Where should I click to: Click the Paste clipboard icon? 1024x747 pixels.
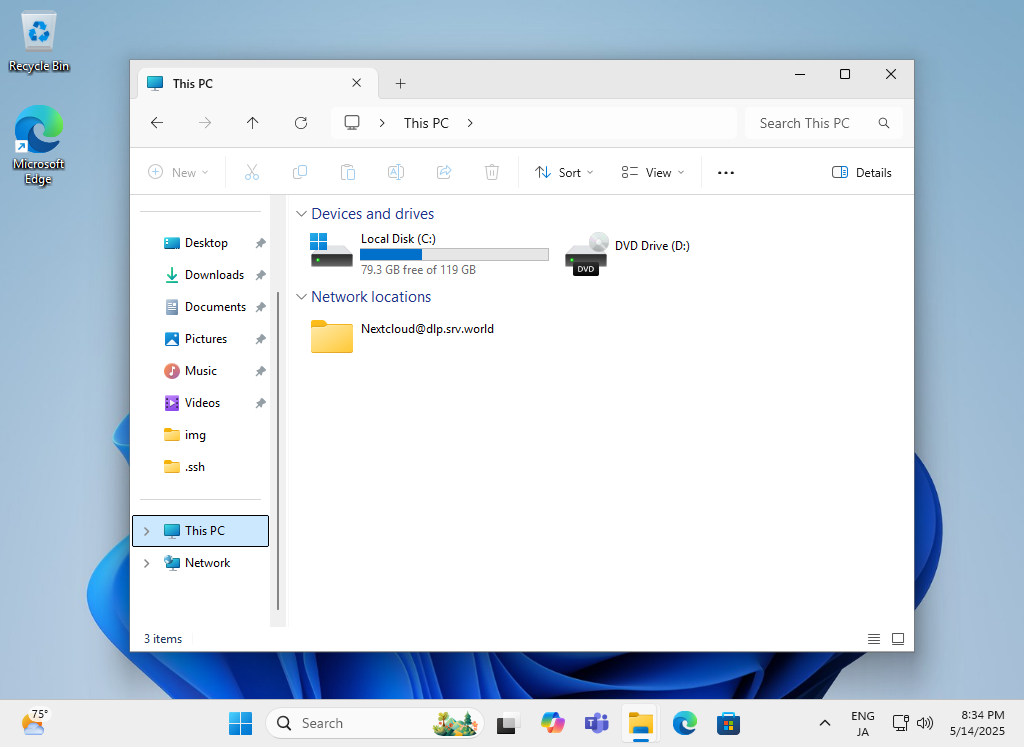[347, 172]
